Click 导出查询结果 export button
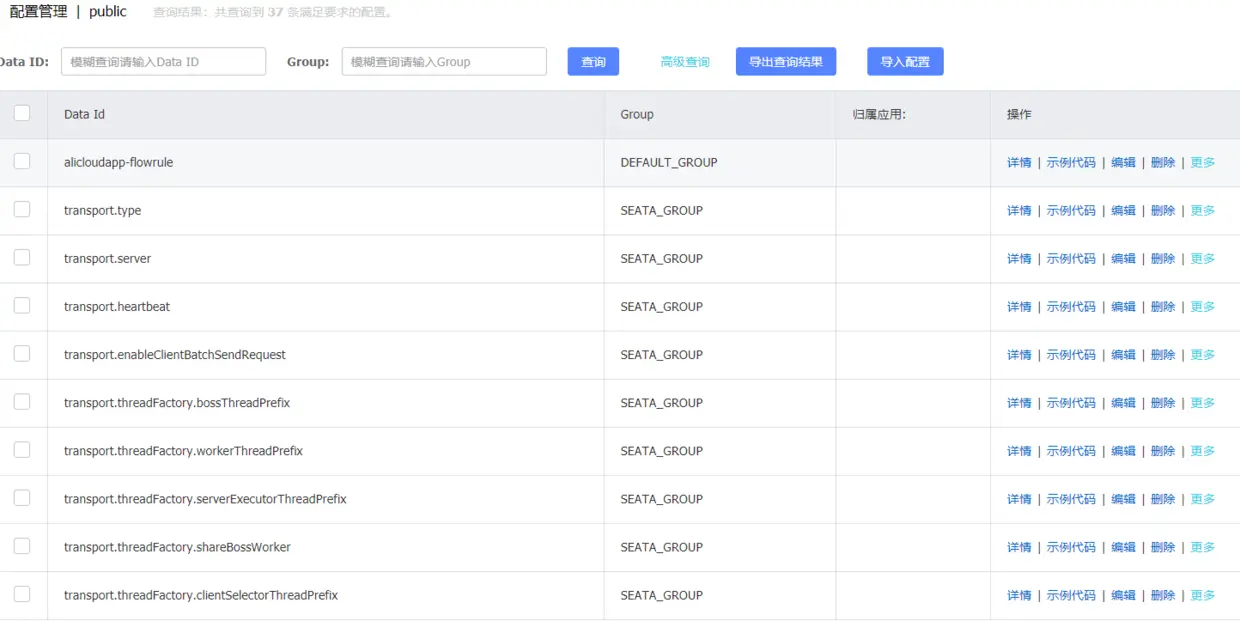 click(x=786, y=61)
